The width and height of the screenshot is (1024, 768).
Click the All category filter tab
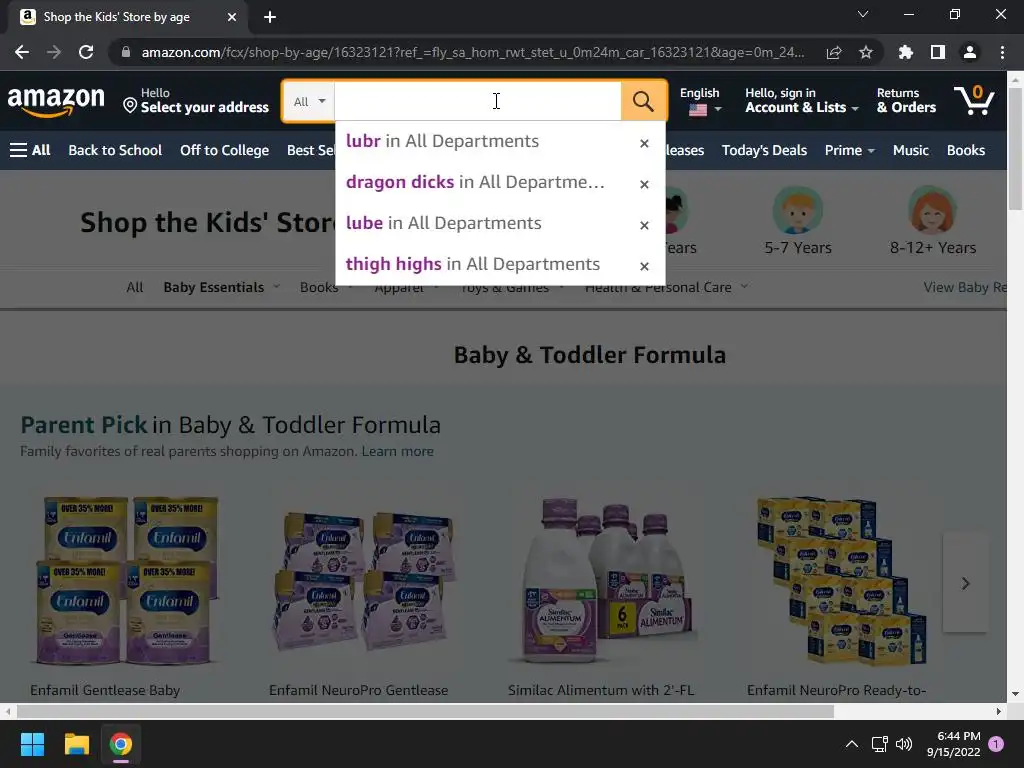point(135,287)
